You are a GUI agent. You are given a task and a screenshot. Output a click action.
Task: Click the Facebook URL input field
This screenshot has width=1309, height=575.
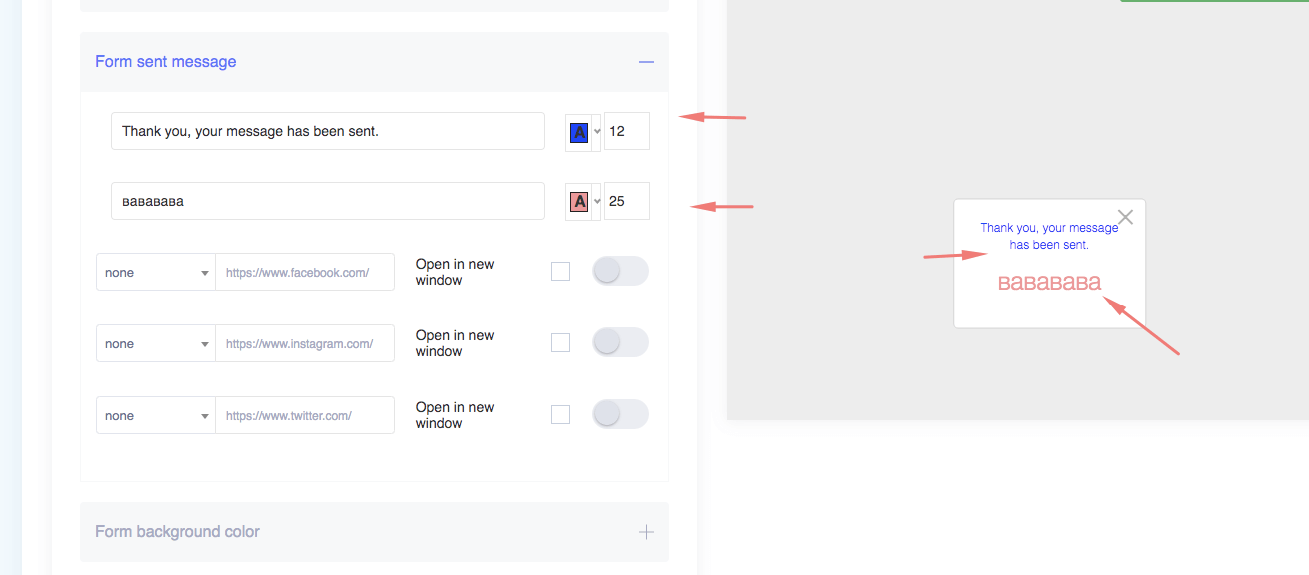point(304,272)
